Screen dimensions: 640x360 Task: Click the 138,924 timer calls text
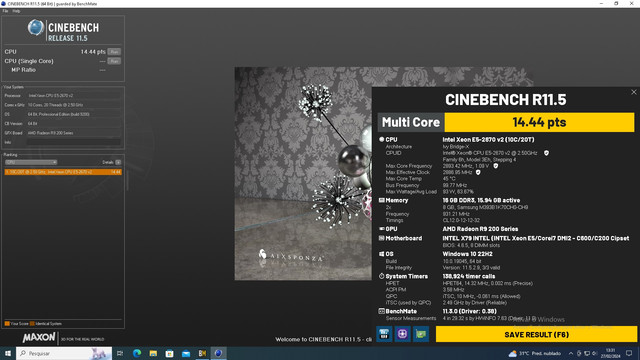pyautogui.click(x=469, y=276)
